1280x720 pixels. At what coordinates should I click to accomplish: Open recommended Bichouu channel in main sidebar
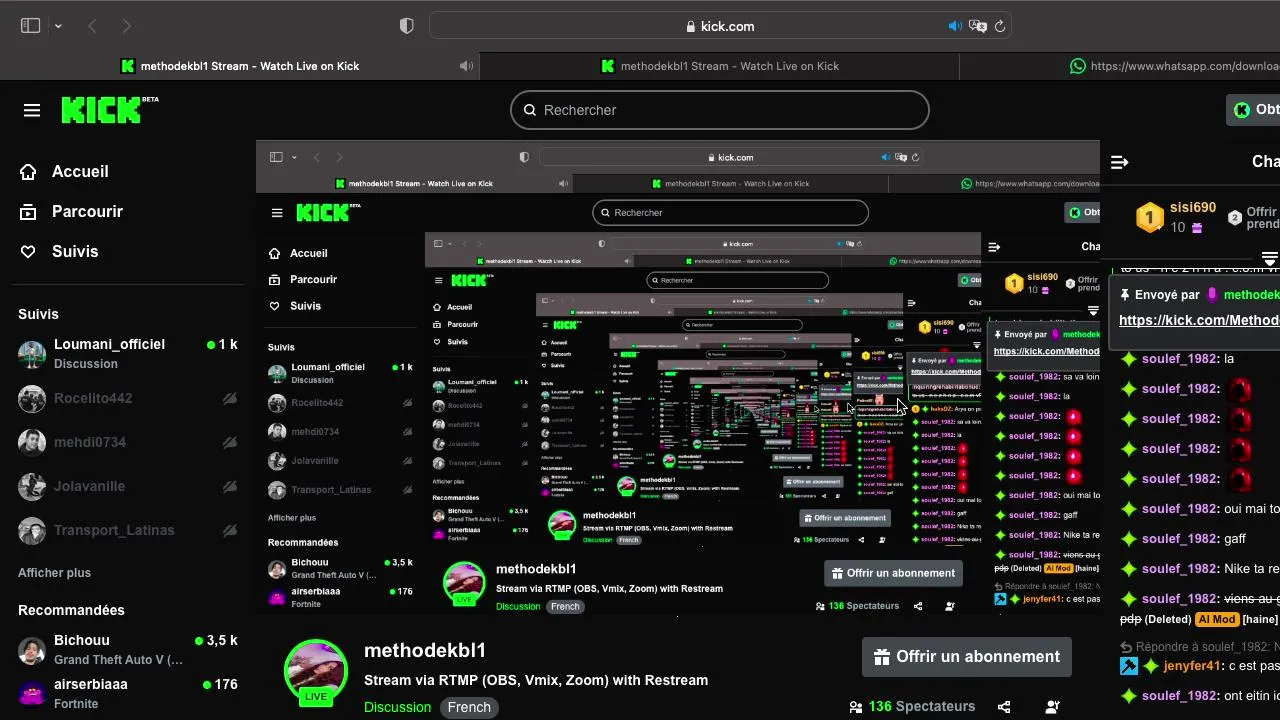(x=128, y=650)
